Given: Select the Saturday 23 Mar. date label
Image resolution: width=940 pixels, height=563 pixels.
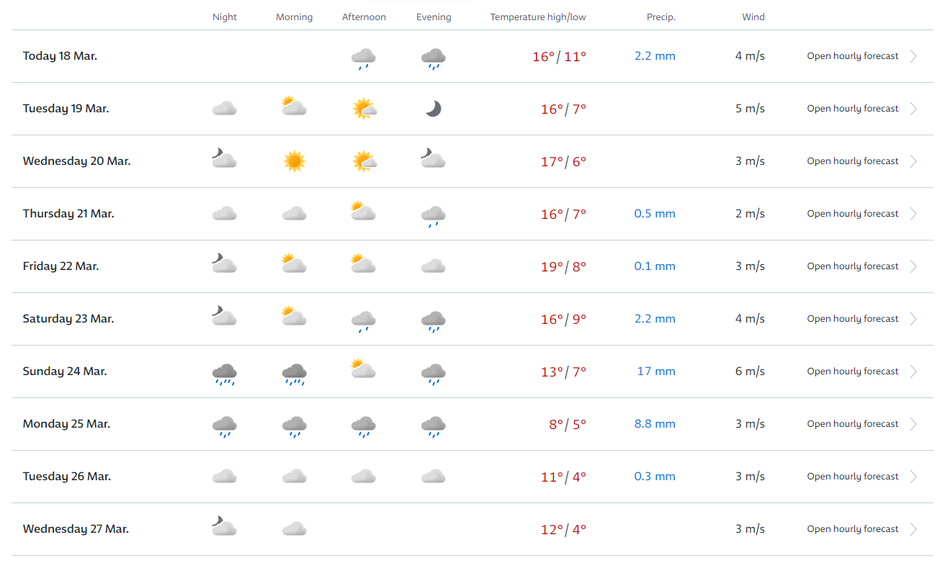Looking at the screenshot, I should click(x=68, y=319).
